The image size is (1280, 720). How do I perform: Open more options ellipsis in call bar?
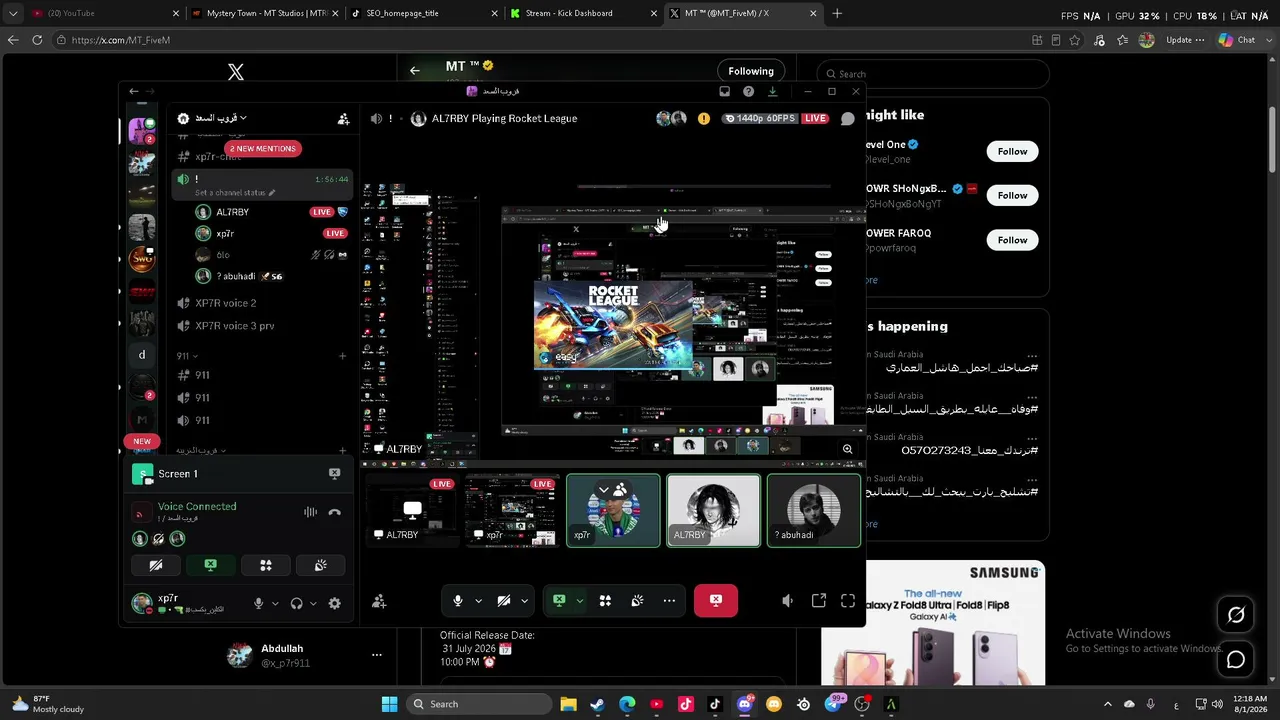[x=669, y=601]
